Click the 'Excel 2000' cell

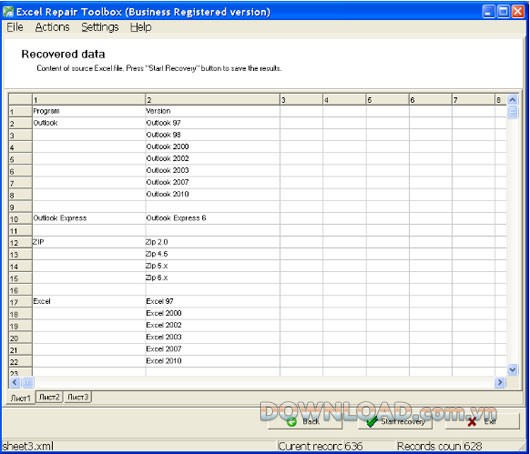pos(213,313)
